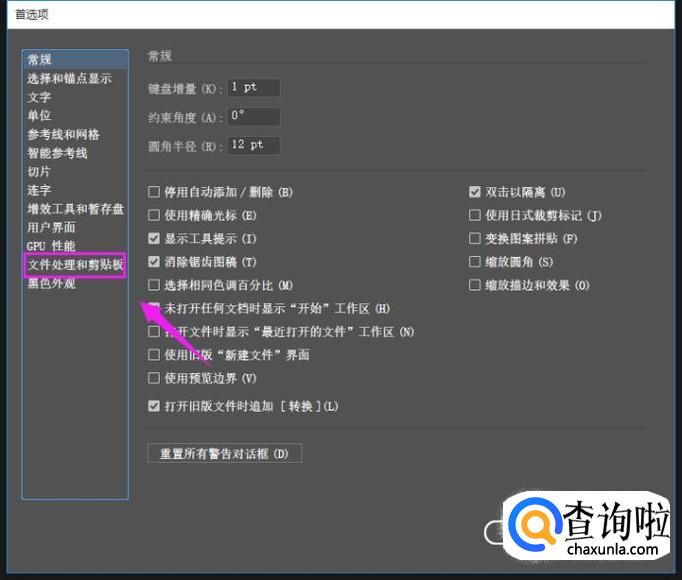The image size is (682, 580).
Task: Uncheck 双击以隔离 checkbox
Action: click(475, 192)
